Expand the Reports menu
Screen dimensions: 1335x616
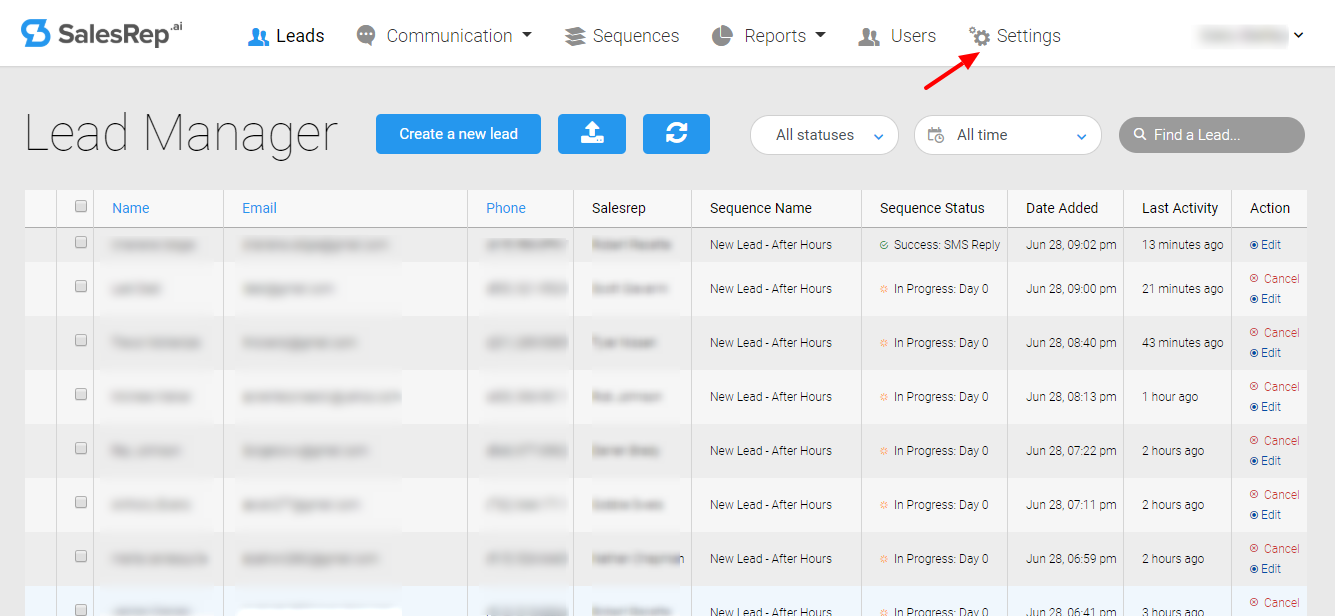click(768, 36)
